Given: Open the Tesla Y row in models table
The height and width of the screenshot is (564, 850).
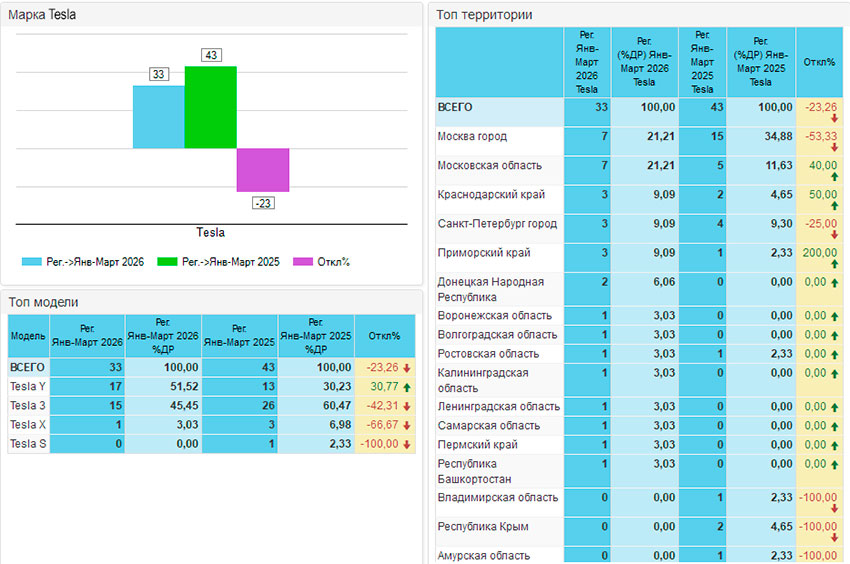Looking at the screenshot, I should click(x=28, y=387).
